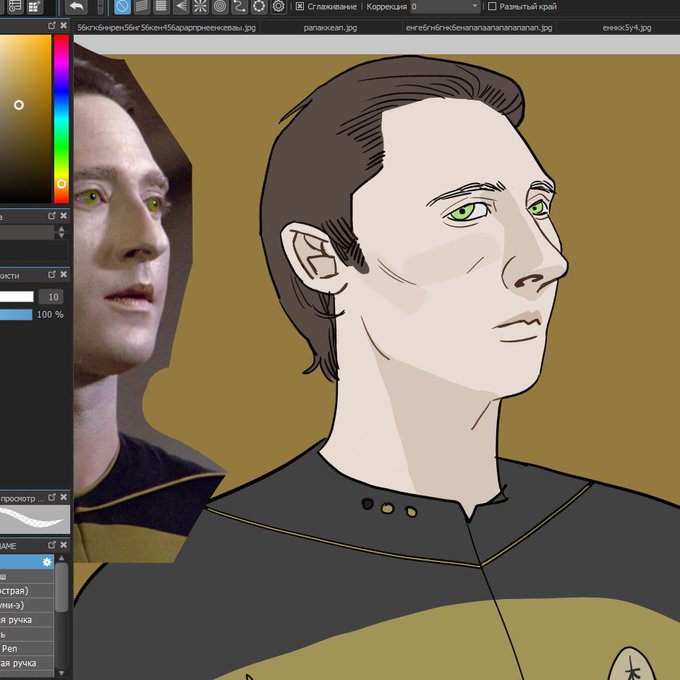Click the brush list scrollbar thumb
680x680 pixels.
coord(62,587)
